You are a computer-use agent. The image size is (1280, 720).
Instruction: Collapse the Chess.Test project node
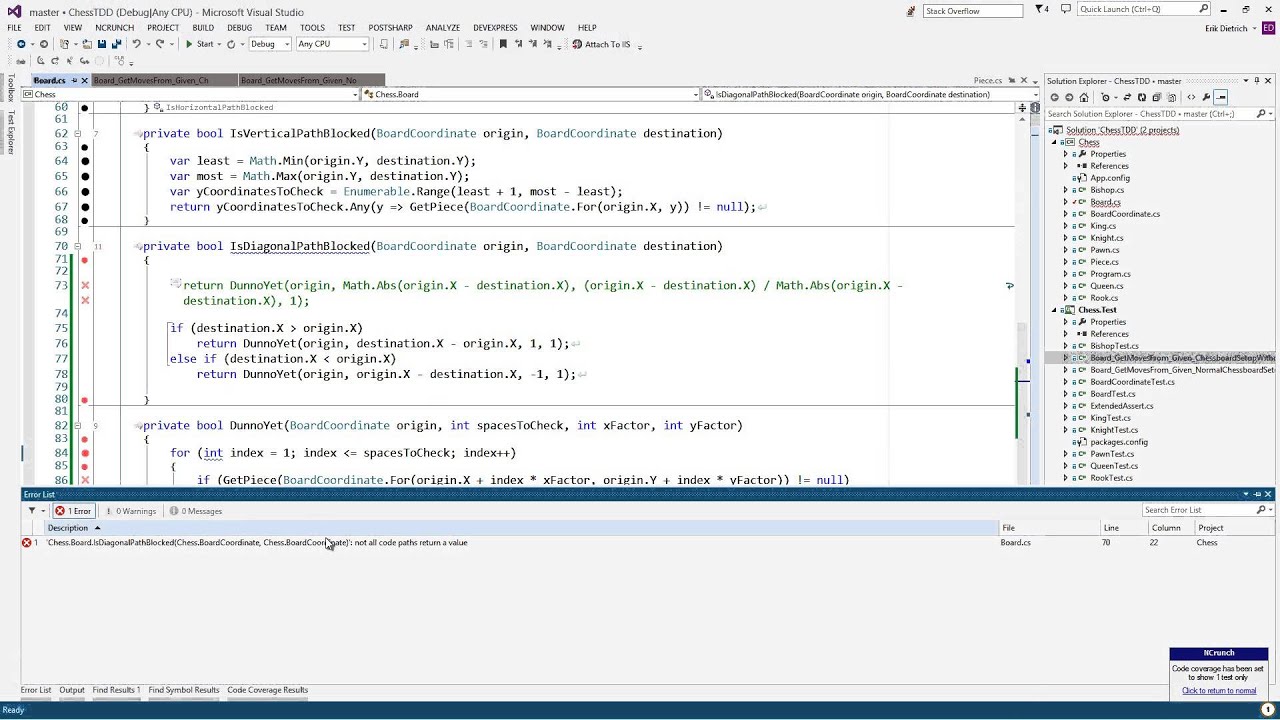pyautogui.click(x=1054, y=310)
